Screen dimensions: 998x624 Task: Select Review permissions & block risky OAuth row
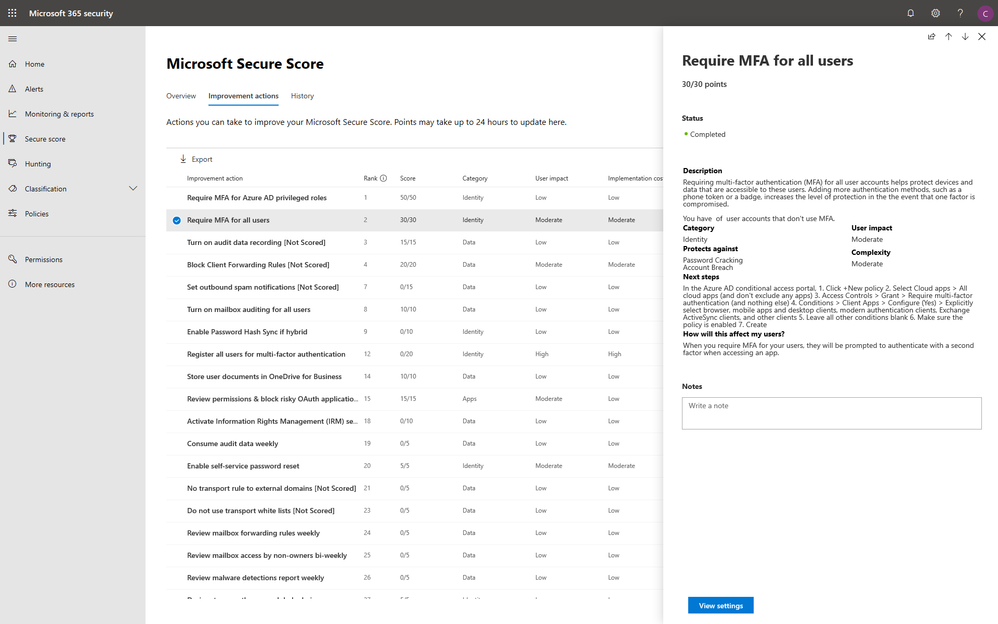tap(414, 399)
